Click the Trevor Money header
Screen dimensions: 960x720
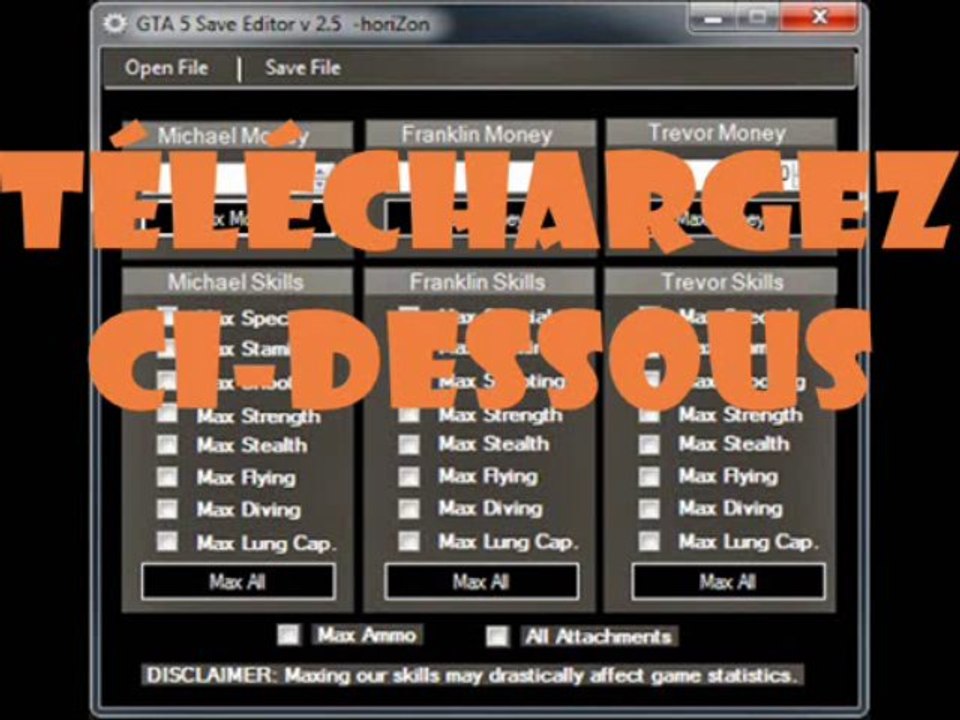click(x=719, y=133)
